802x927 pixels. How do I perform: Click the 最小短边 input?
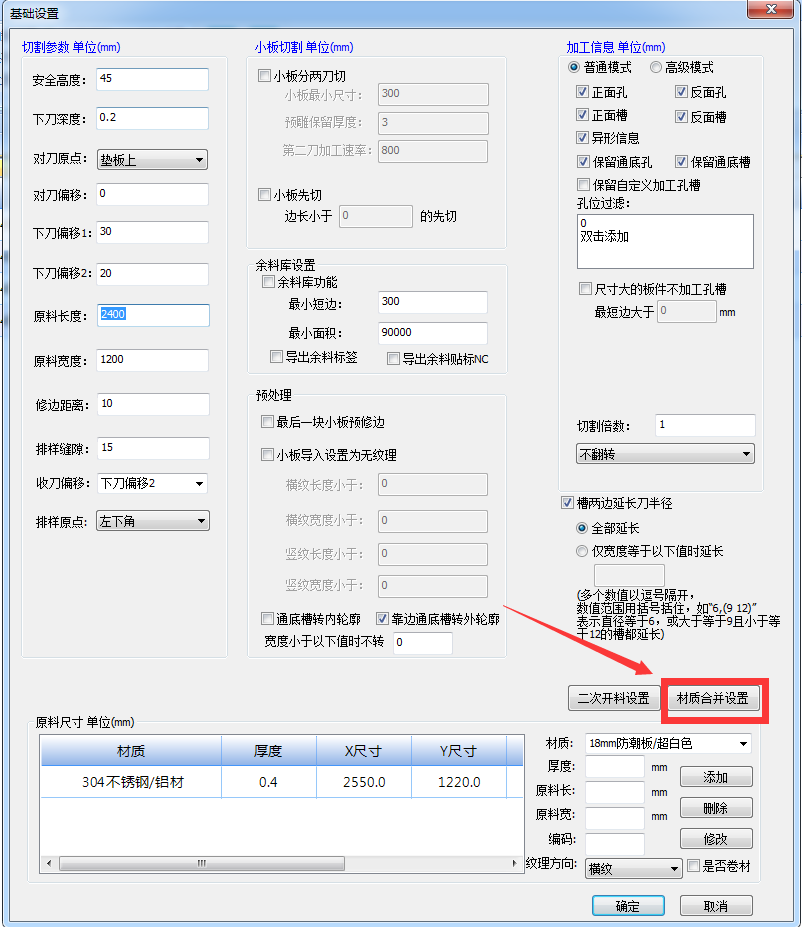pyautogui.click(x=433, y=302)
